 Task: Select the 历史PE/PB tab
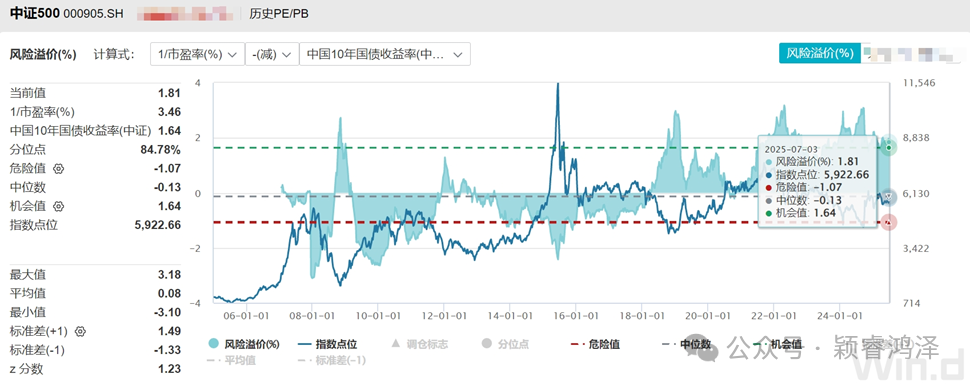coord(278,13)
